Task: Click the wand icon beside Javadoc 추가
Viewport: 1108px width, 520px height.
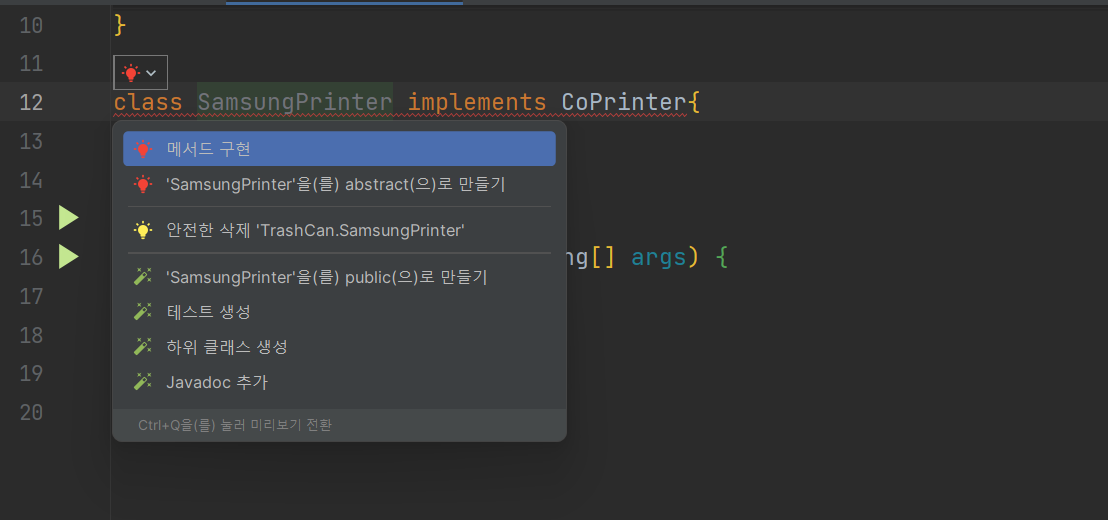Action: point(143,382)
